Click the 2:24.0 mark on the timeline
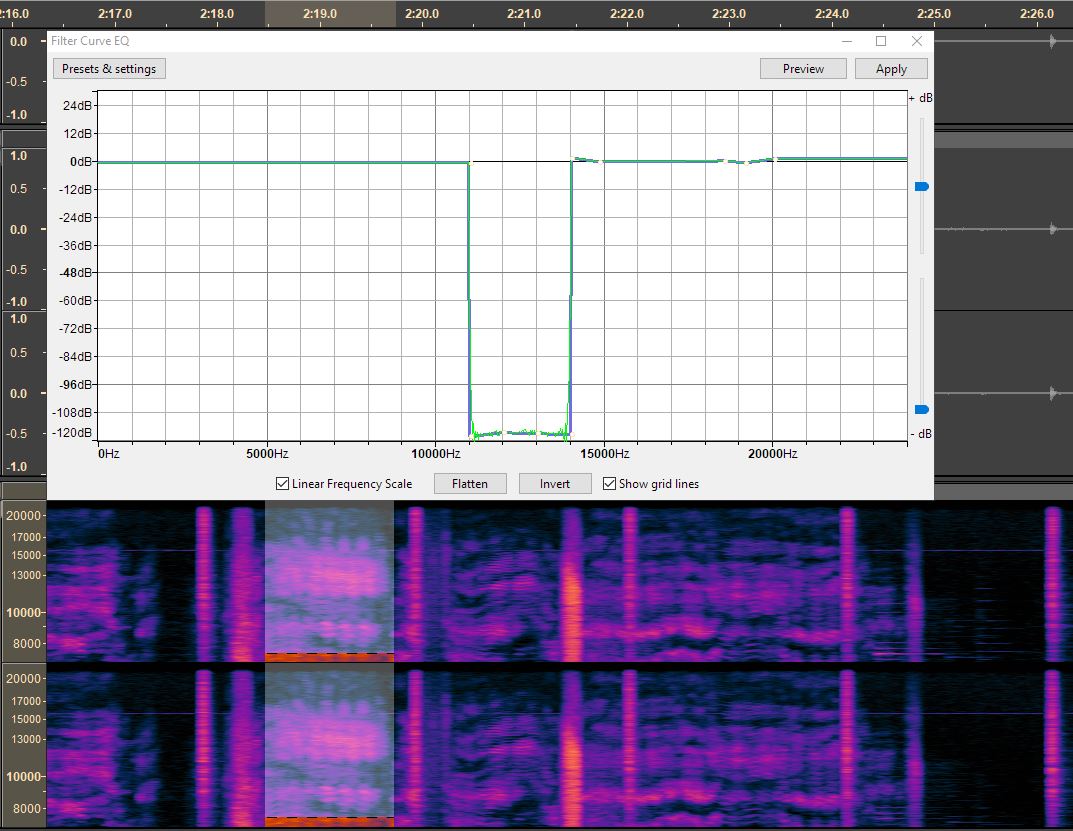Image resolution: width=1073 pixels, height=831 pixels. (831, 14)
